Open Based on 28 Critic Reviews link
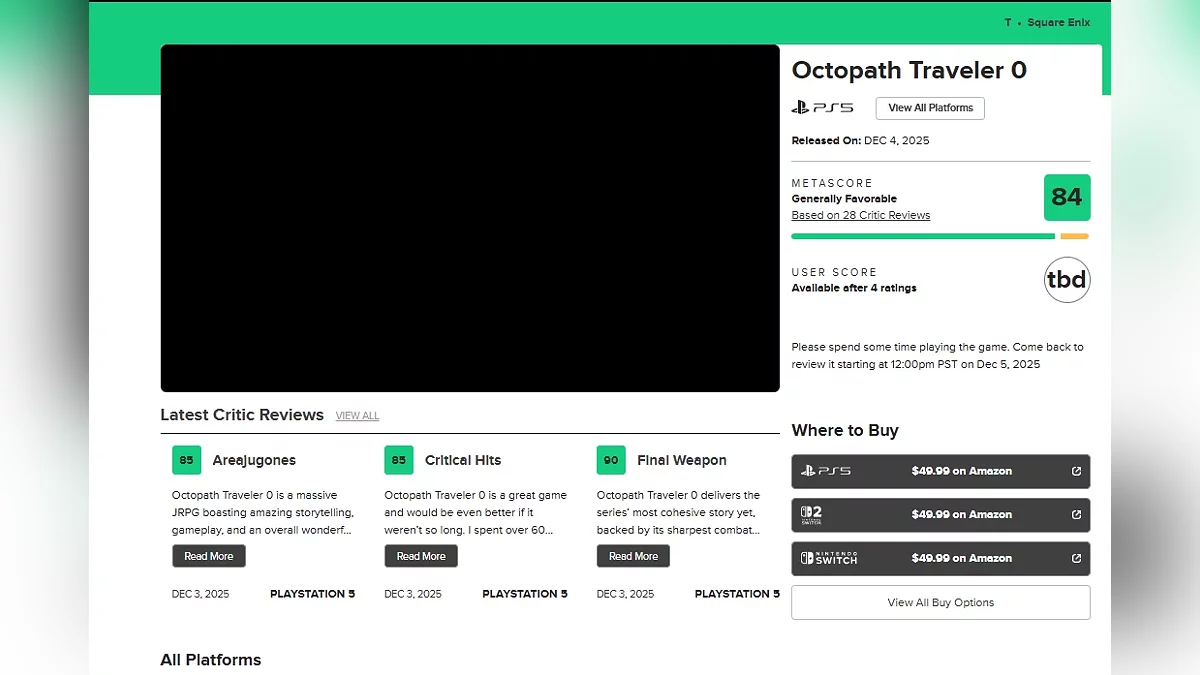Image resolution: width=1200 pixels, height=675 pixels. (860, 215)
